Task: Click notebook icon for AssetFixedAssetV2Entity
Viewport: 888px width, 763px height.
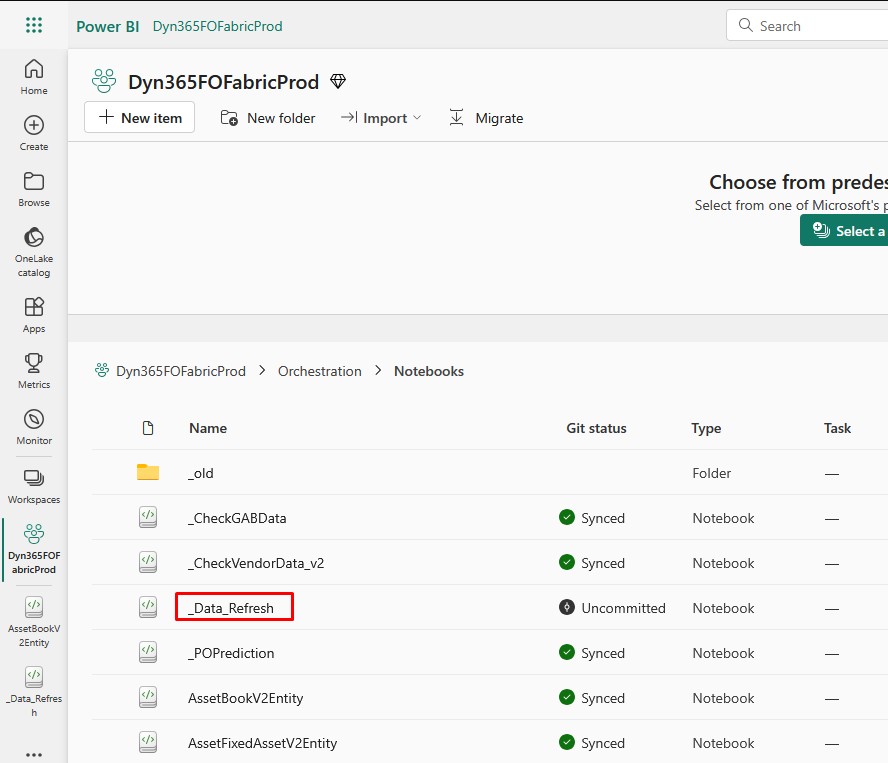Action: pos(148,742)
